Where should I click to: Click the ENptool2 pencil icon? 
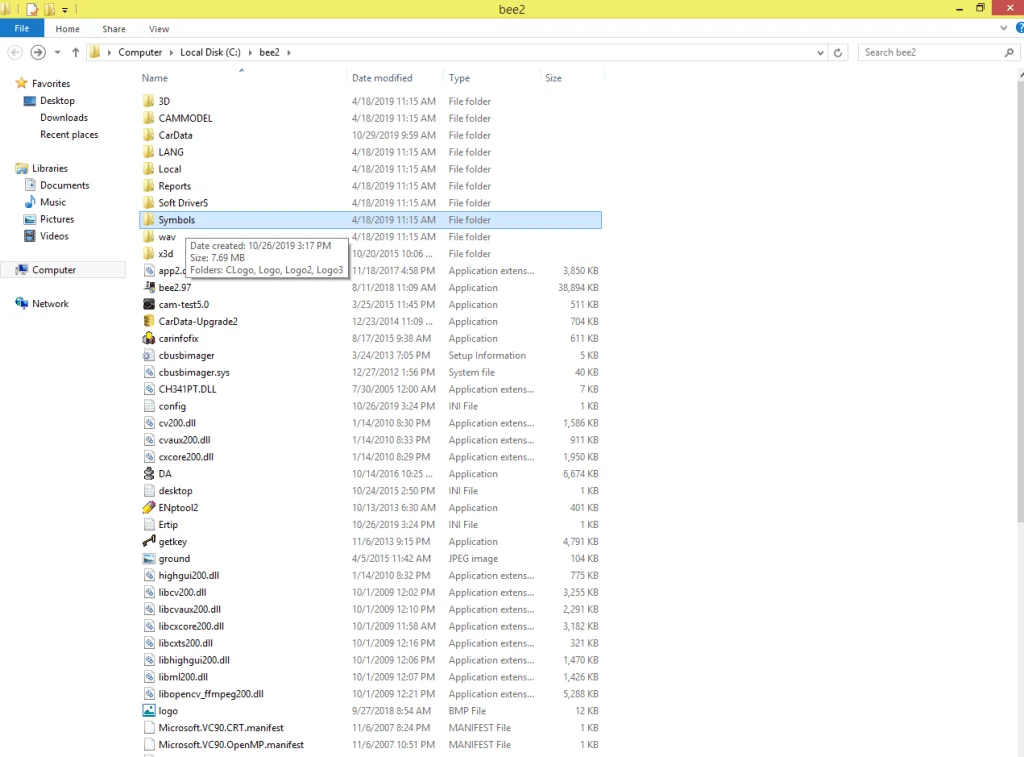[148, 508]
